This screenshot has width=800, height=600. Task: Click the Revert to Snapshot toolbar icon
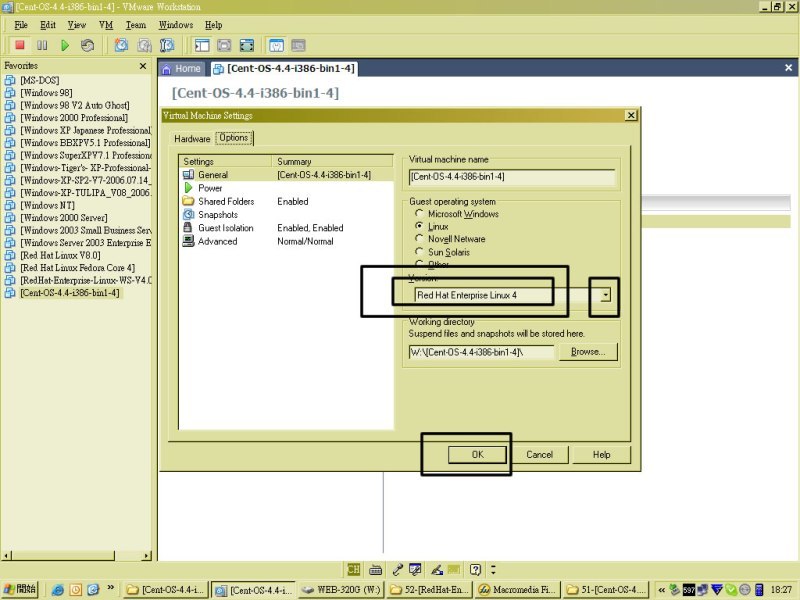144,45
